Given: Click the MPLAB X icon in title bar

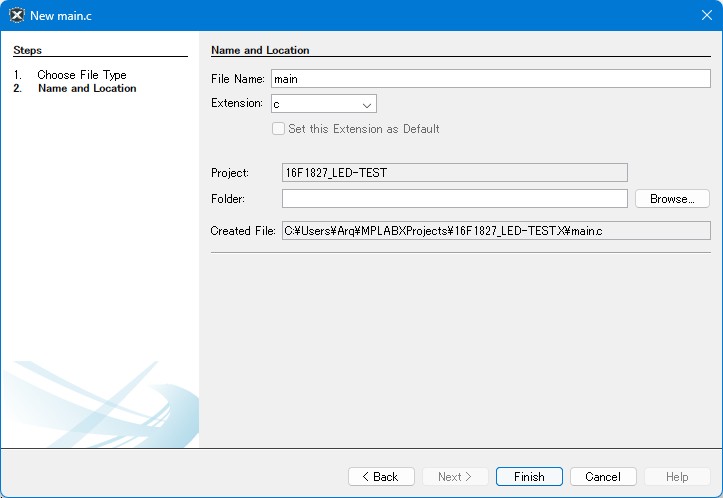Looking at the screenshot, I should [x=15, y=15].
